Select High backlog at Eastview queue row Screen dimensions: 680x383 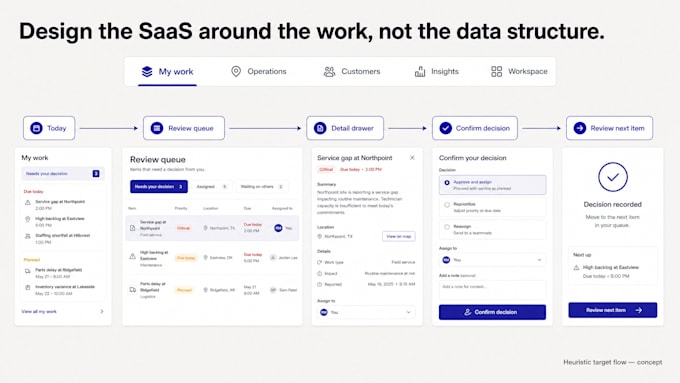pyautogui.click(x=212, y=258)
